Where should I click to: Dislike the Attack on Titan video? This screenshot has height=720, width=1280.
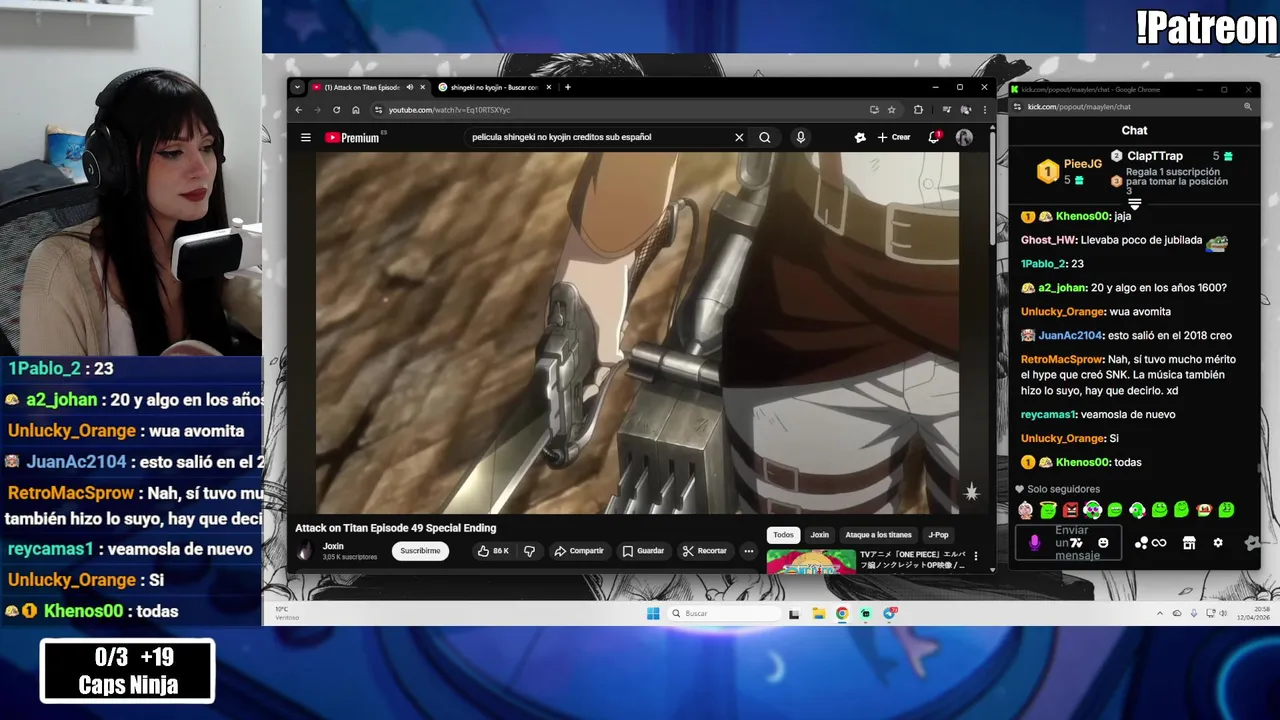point(530,551)
